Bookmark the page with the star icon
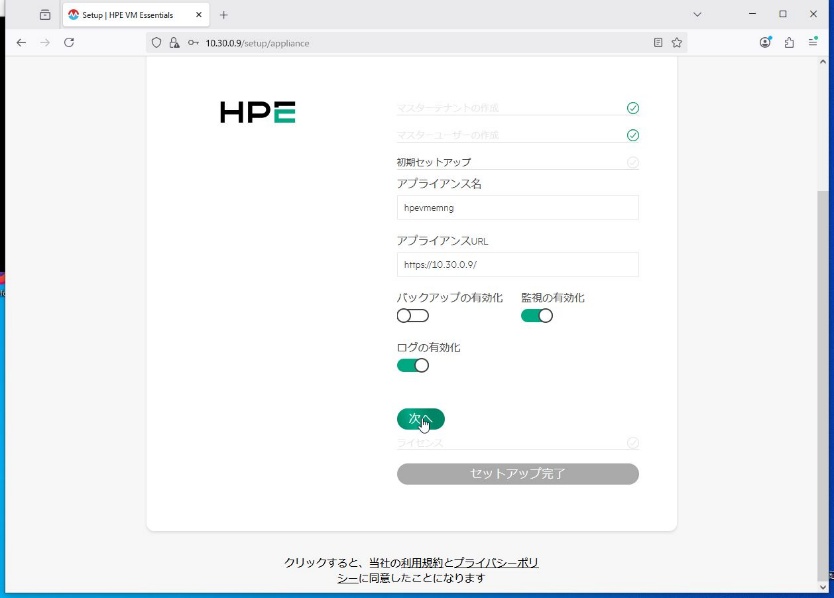The width and height of the screenshot is (834, 598). pos(677,43)
